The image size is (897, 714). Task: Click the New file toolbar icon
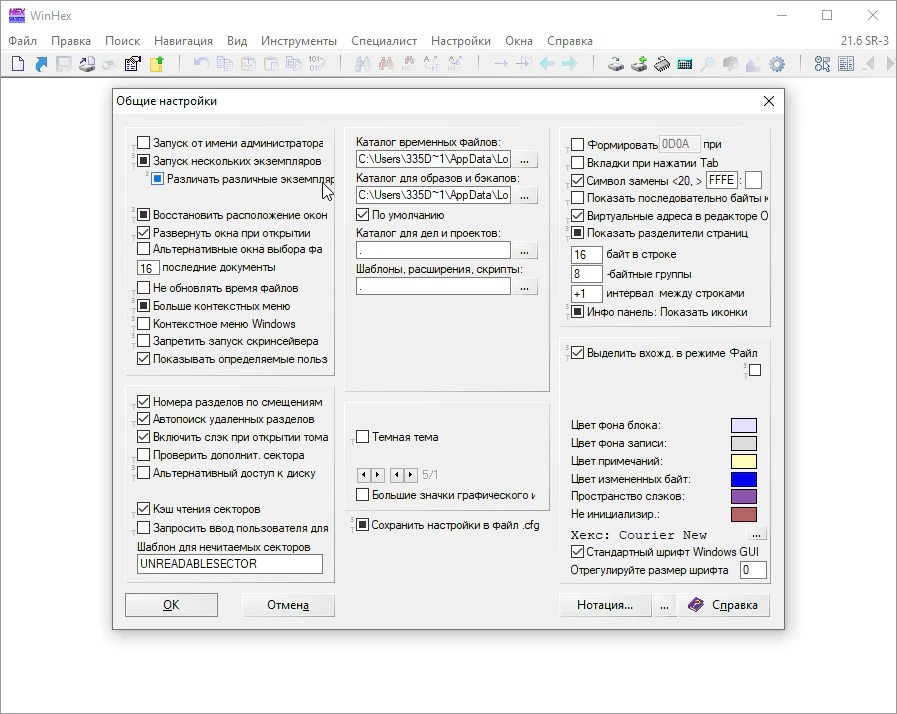point(17,65)
